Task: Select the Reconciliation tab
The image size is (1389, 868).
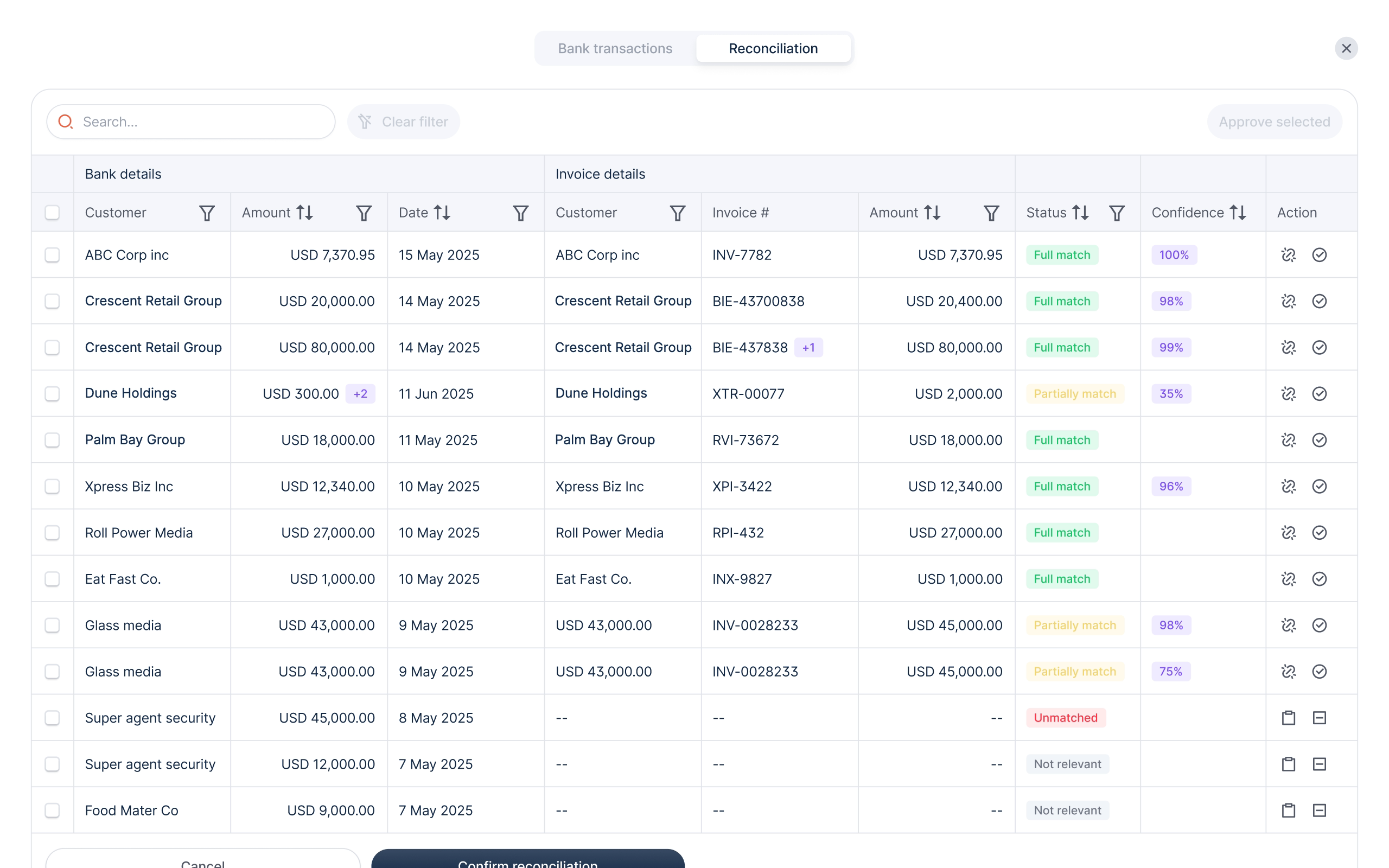Action: click(x=773, y=48)
